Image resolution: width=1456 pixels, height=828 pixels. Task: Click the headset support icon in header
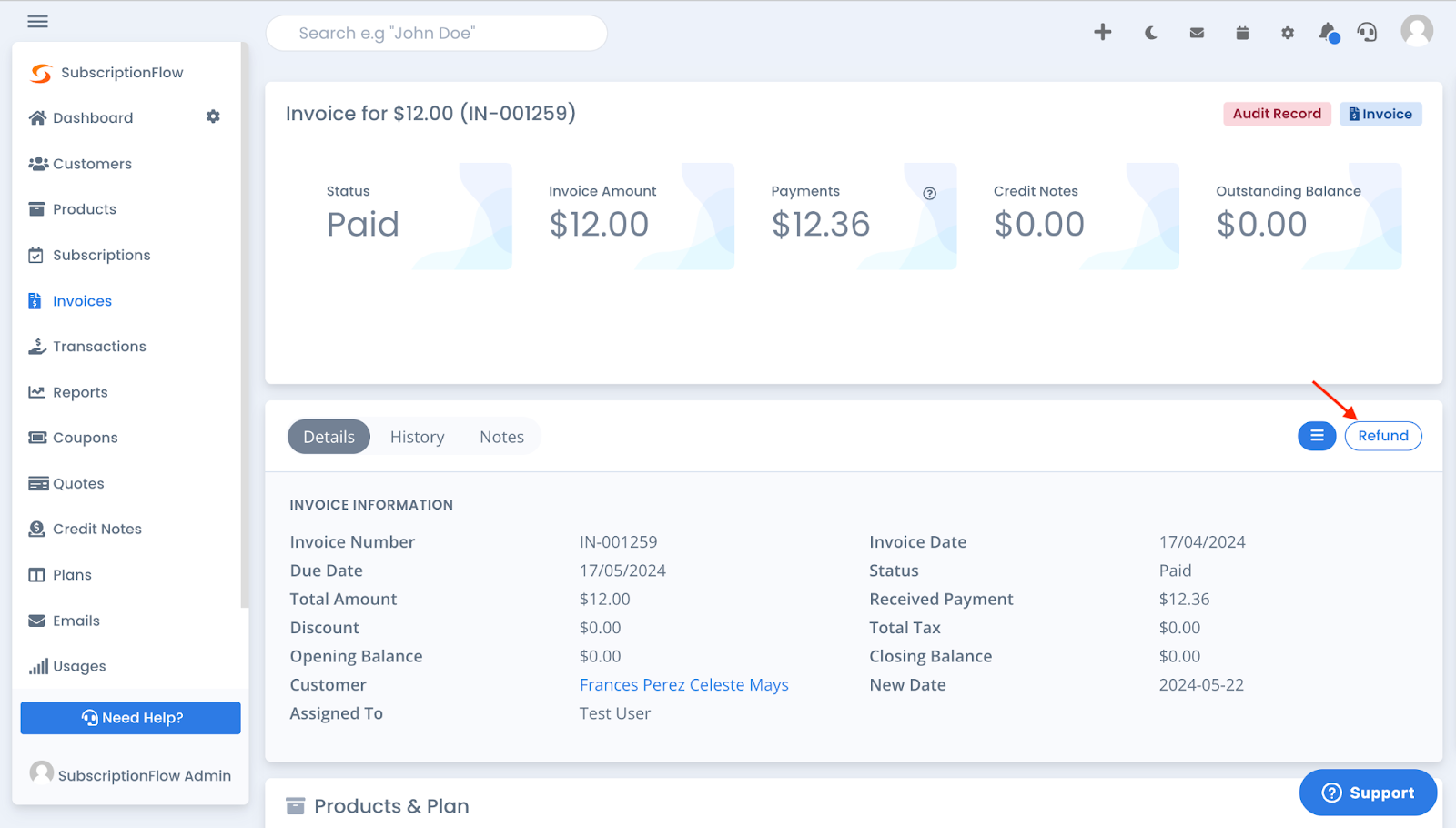(x=1368, y=32)
